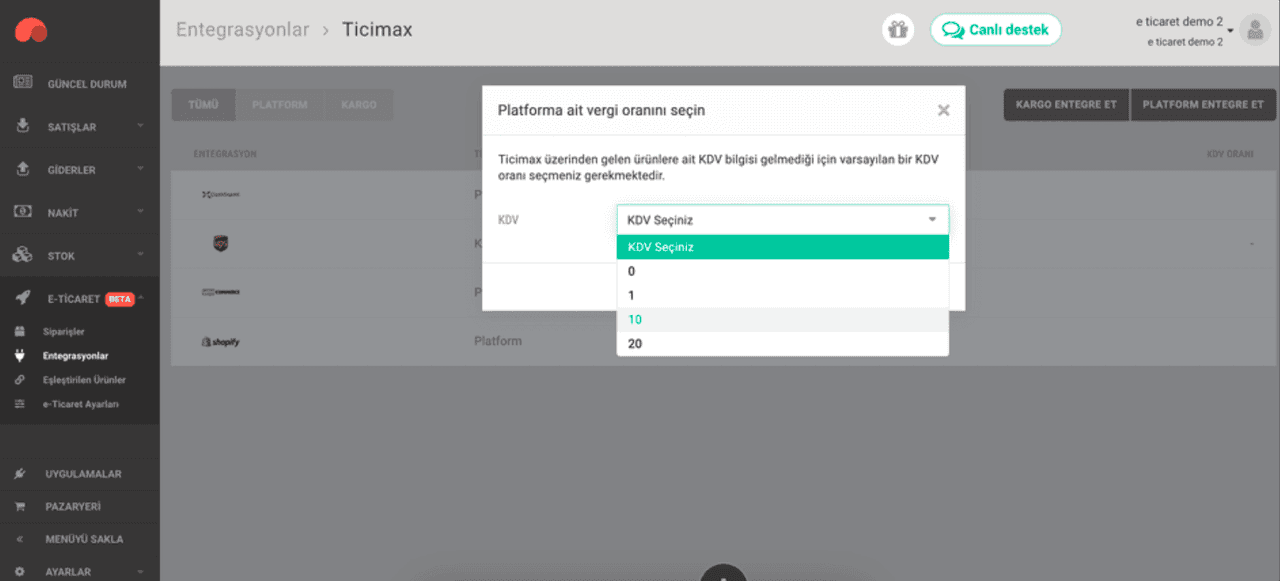Click the Eşleştirilen Ürünler link icon
Viewport: 1280px width, 581px height.
pos(19,380)
